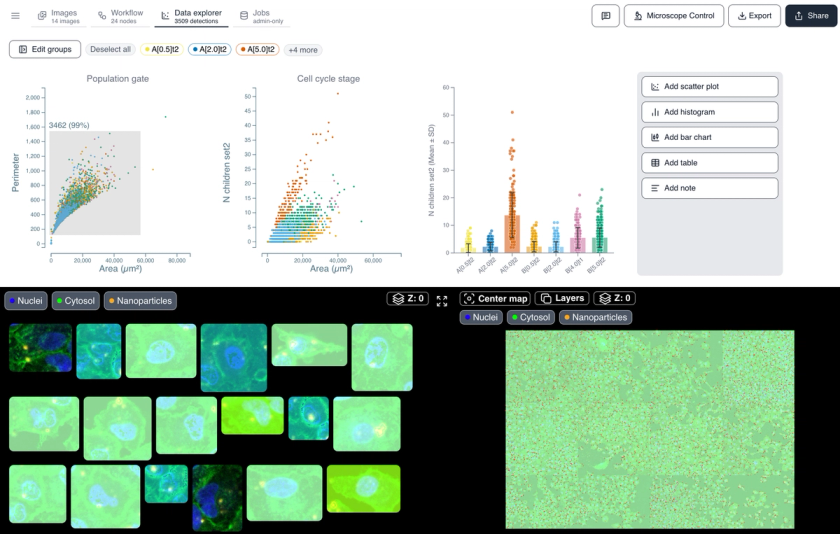Click Add note

710,188
